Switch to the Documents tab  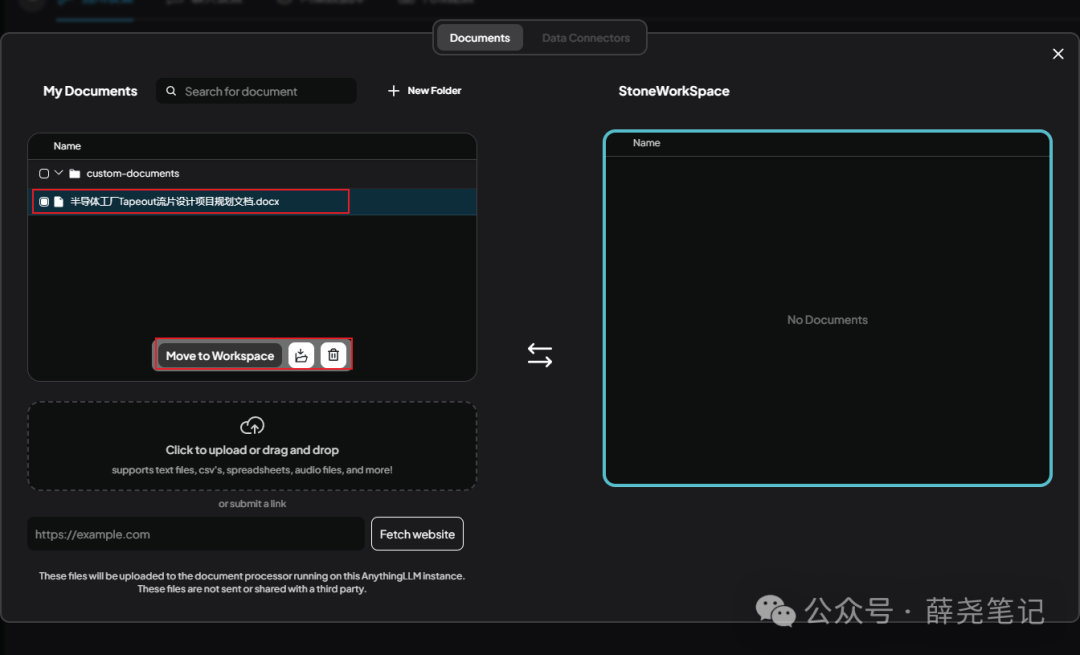[x=479, y=38]
